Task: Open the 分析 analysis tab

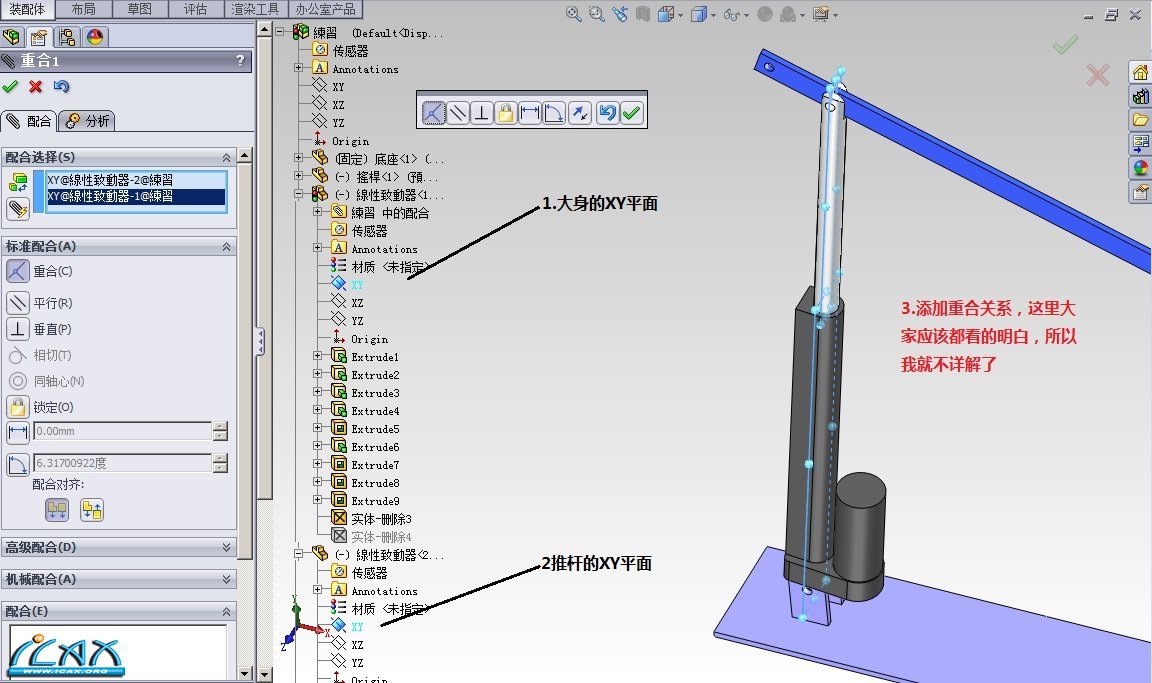Action: click(x=88, y=121)
